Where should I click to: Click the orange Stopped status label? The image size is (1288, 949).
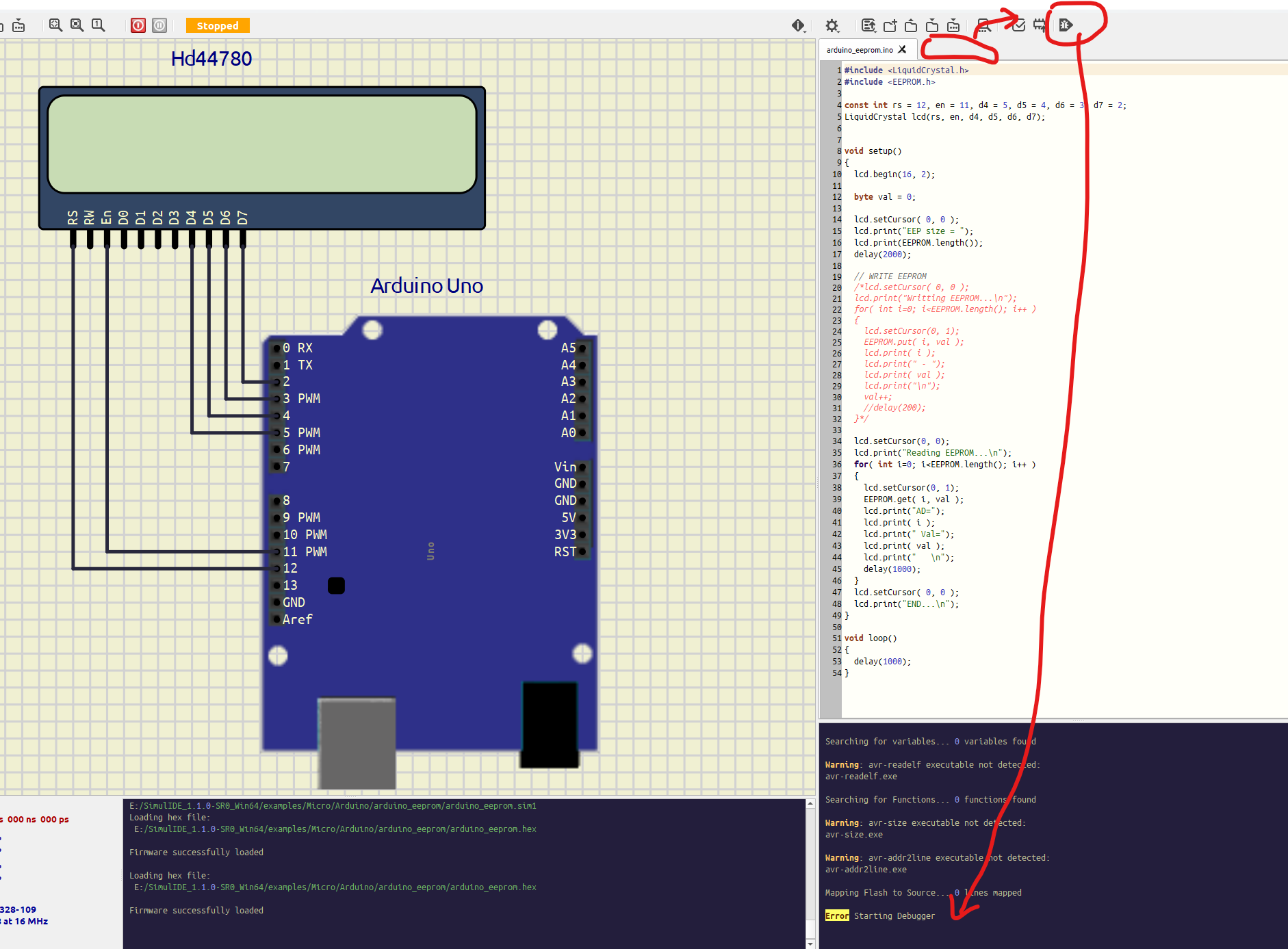point(218,25)
